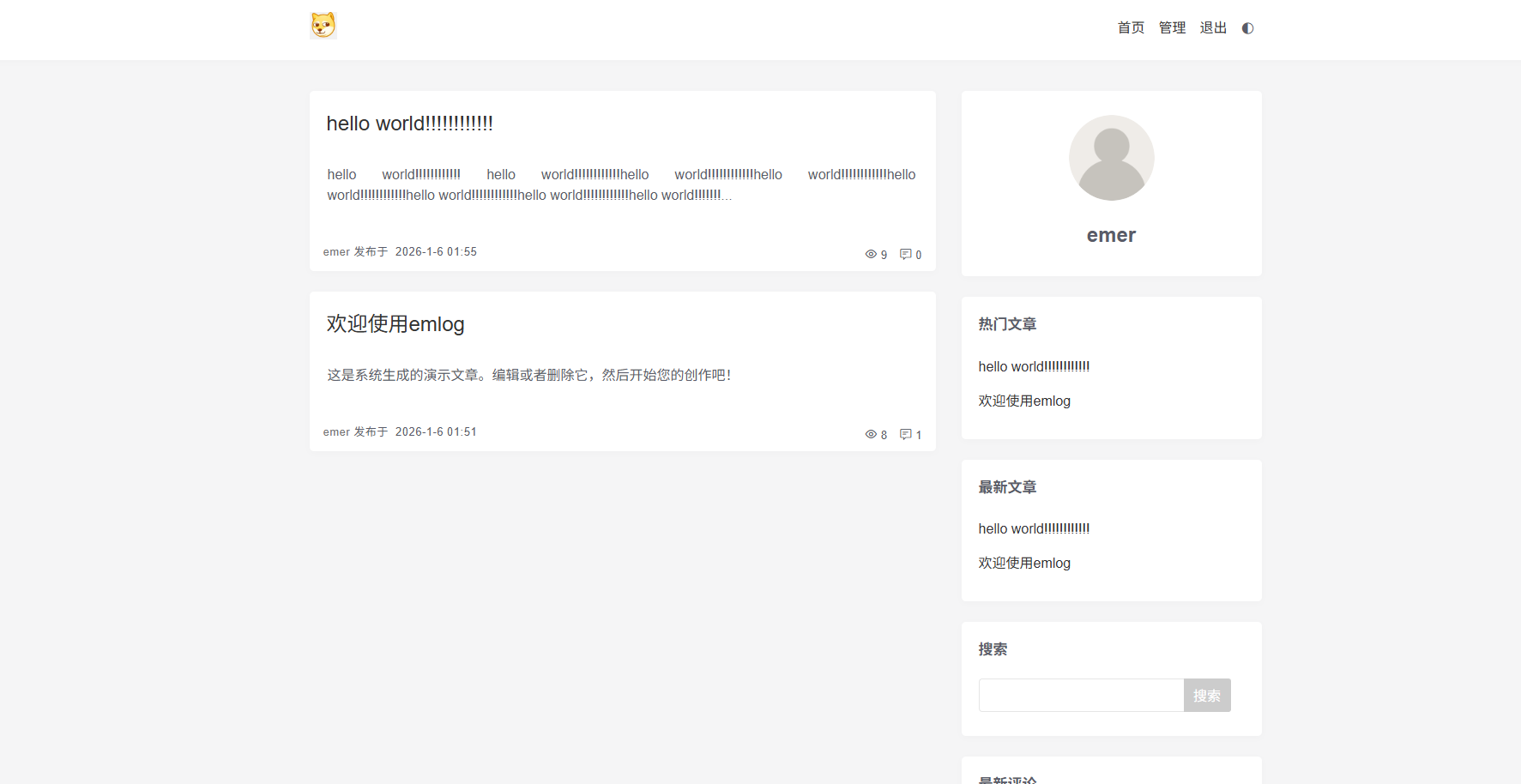
Task: Click author emer on hello world post
Action: [x=336, y=252]
